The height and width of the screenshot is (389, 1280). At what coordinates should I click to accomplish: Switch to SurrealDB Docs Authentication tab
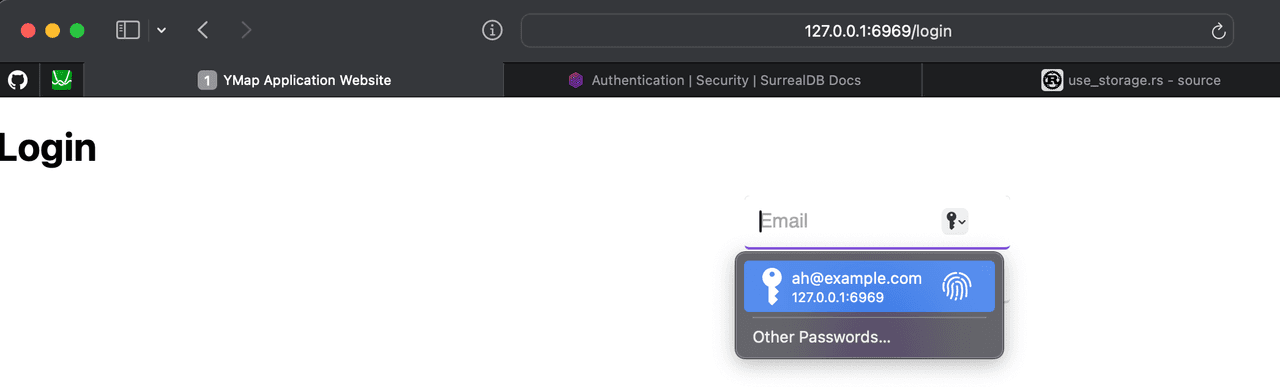click(713, 80)
